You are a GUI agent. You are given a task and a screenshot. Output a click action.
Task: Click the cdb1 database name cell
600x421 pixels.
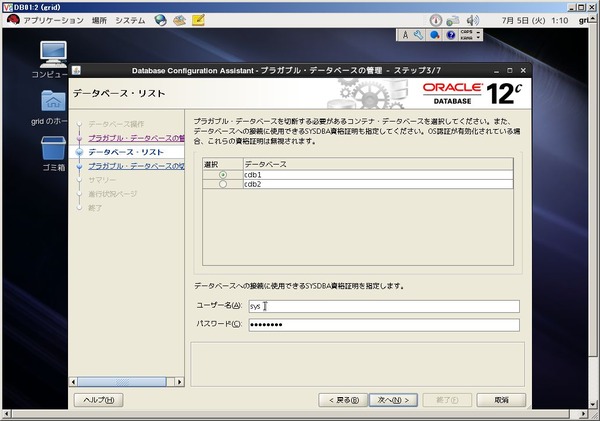[378, 175]
